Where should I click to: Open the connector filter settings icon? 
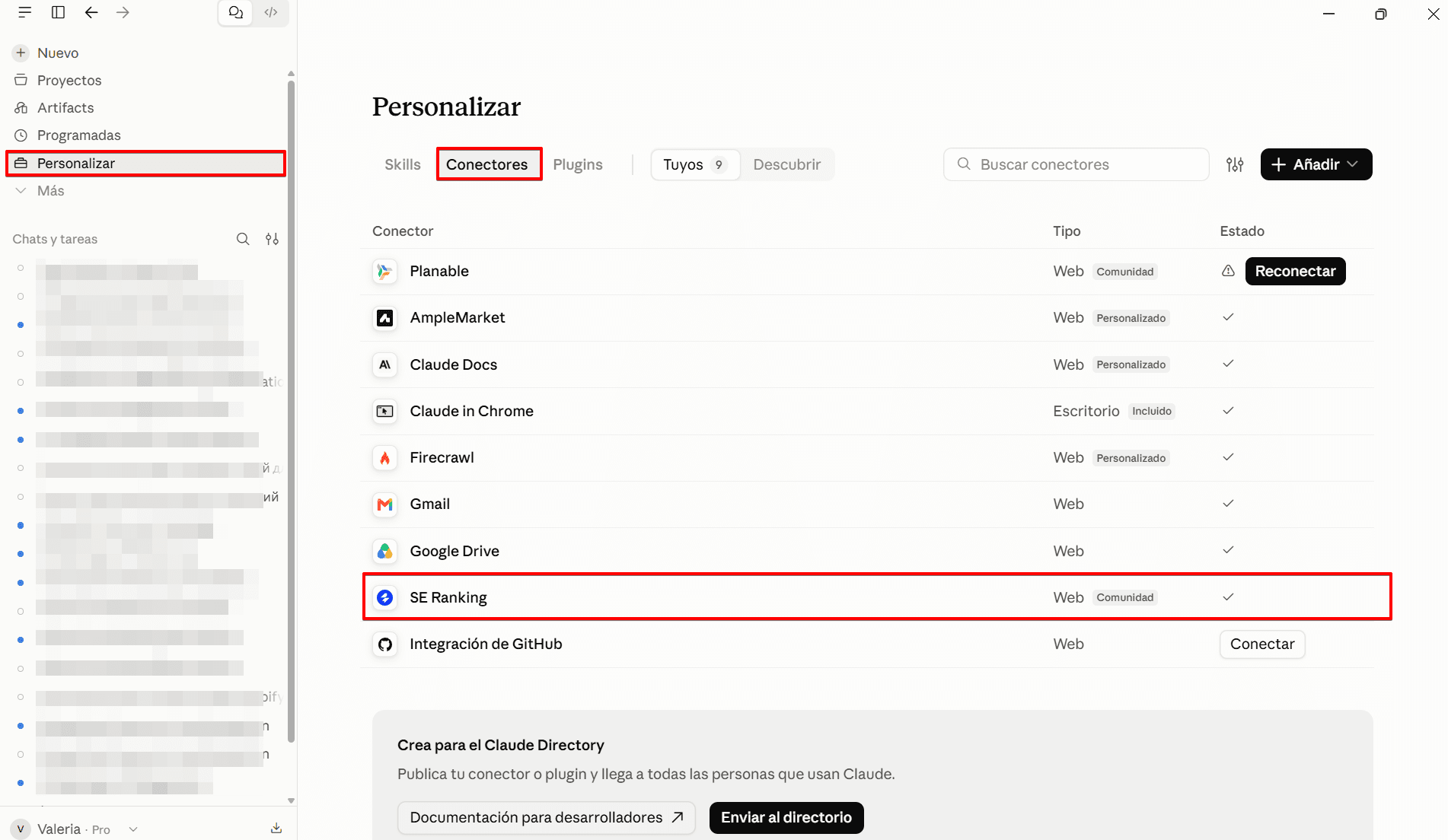point(1235,164)
